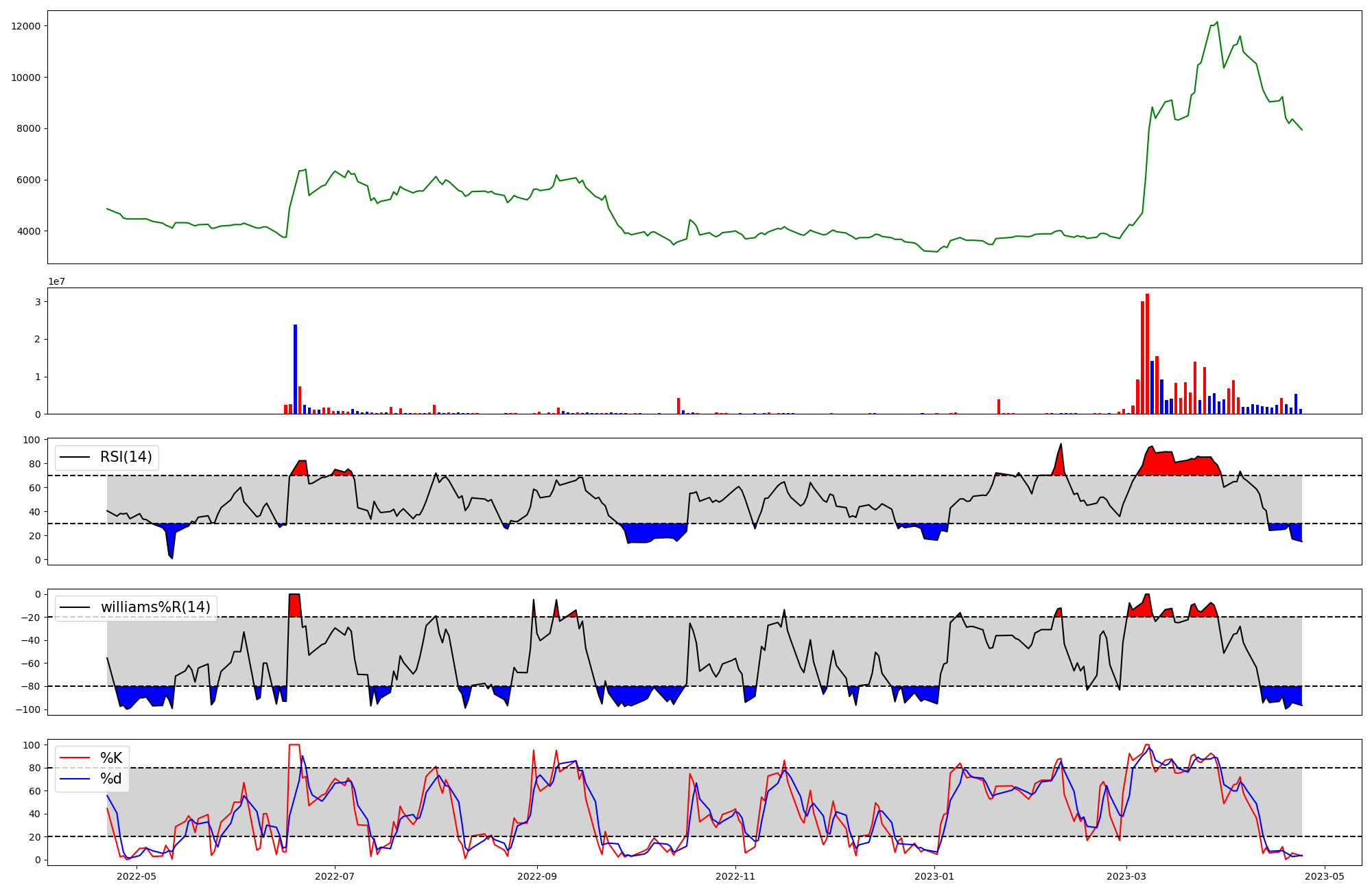The width and height of the screenshot is (1372, 892).
Task: Click the %K legend text
Action: click(x=111, y=758)
